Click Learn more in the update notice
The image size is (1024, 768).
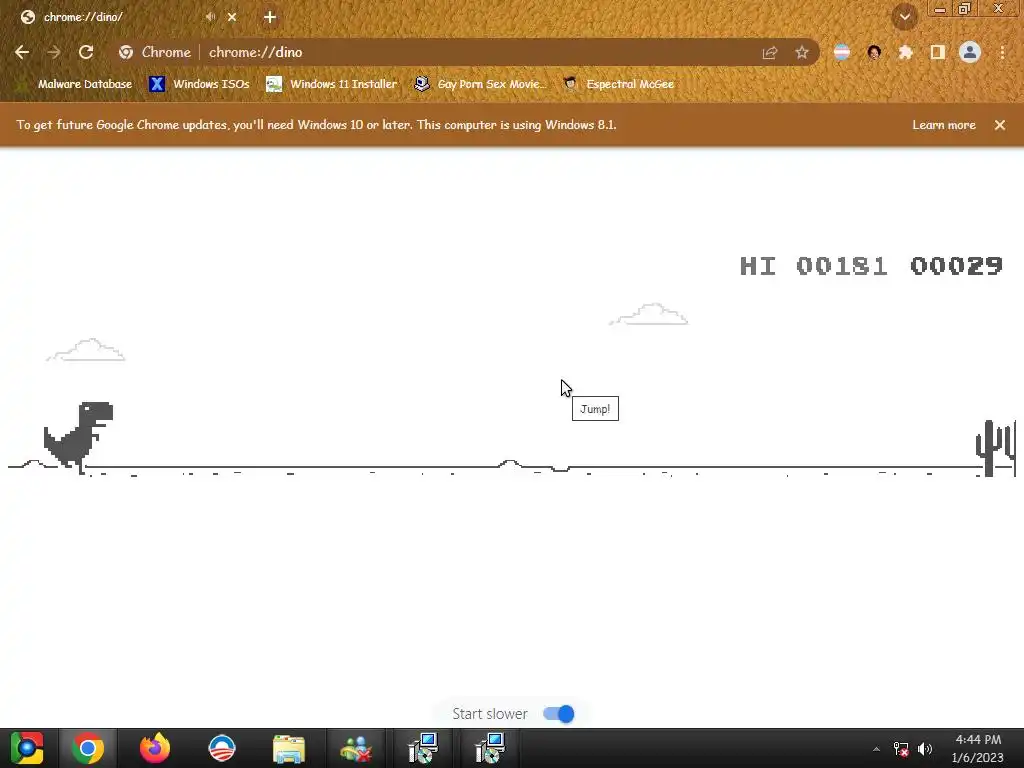click(944, 125)
